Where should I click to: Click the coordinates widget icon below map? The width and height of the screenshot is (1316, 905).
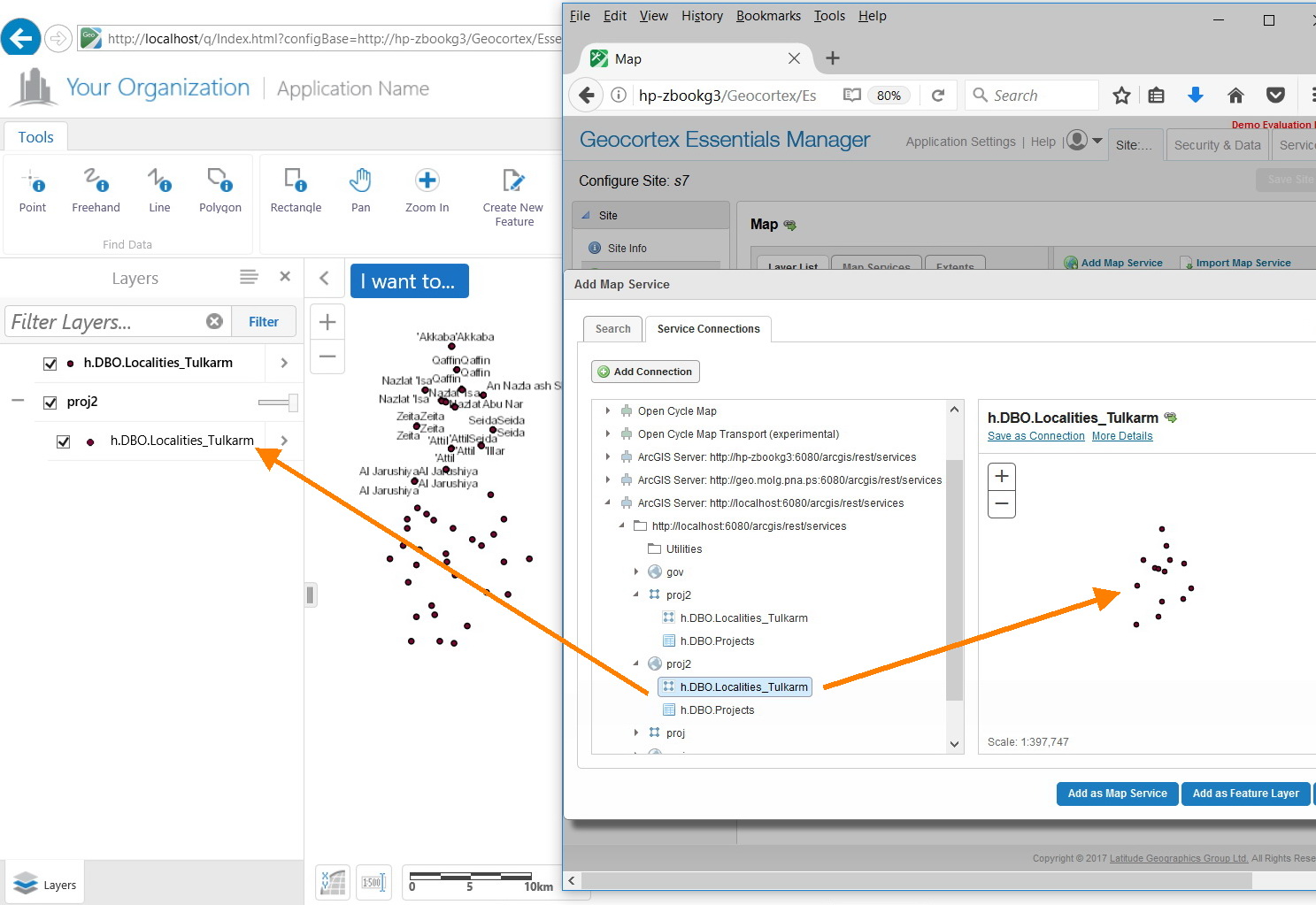[x=333, y=882]
